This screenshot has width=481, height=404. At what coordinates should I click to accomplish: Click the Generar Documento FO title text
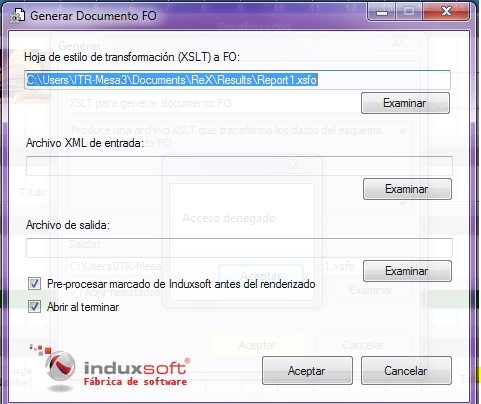(93, 16)
